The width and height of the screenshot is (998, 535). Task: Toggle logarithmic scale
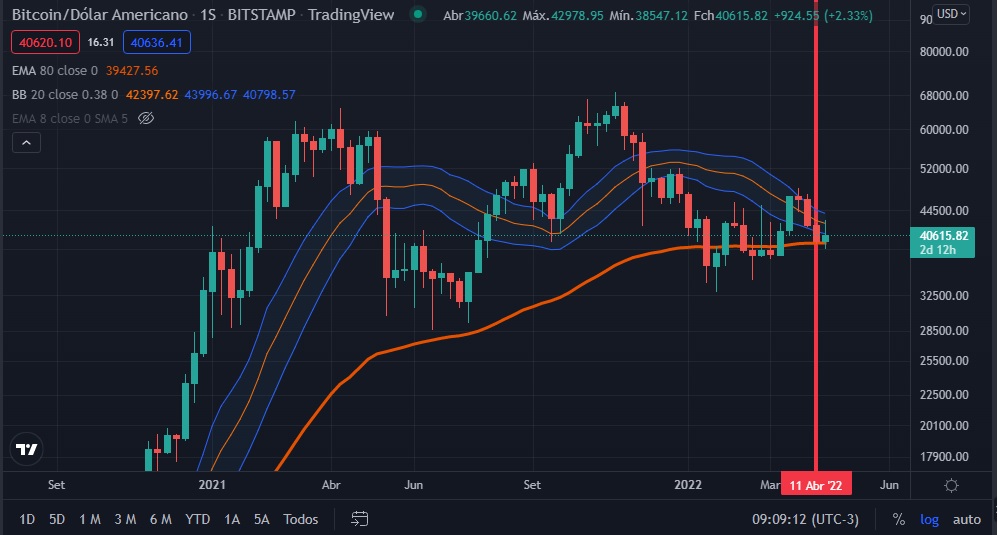pos(929,519)
